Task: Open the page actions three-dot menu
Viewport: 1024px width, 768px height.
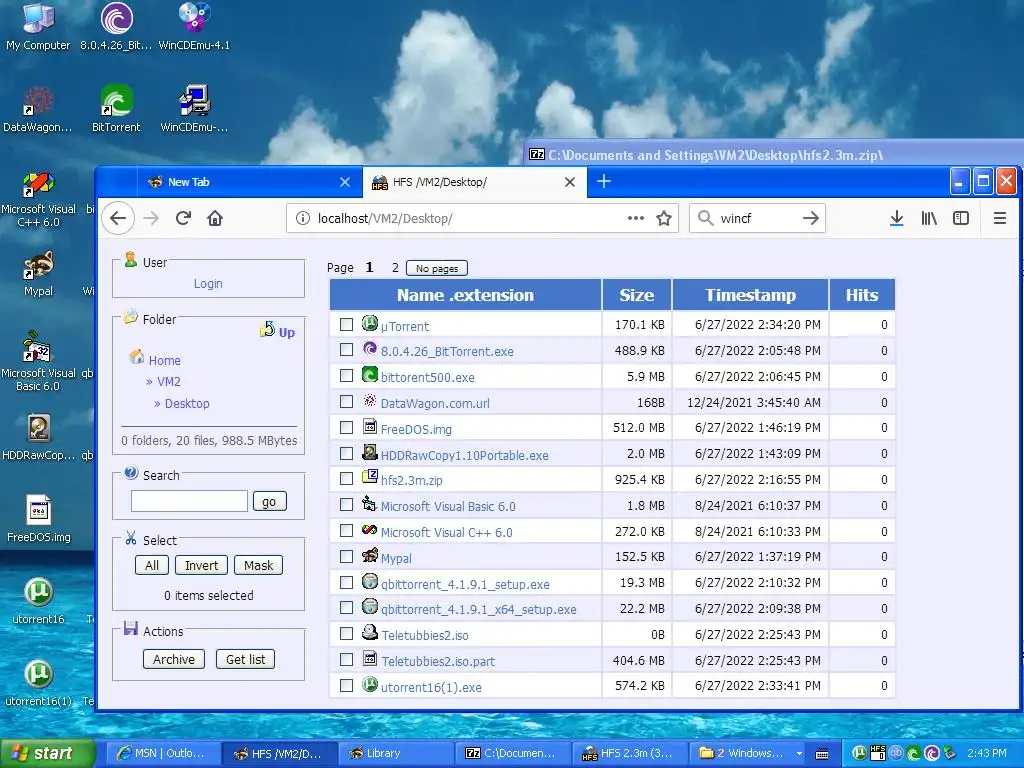Action: [x=635, y=218]
